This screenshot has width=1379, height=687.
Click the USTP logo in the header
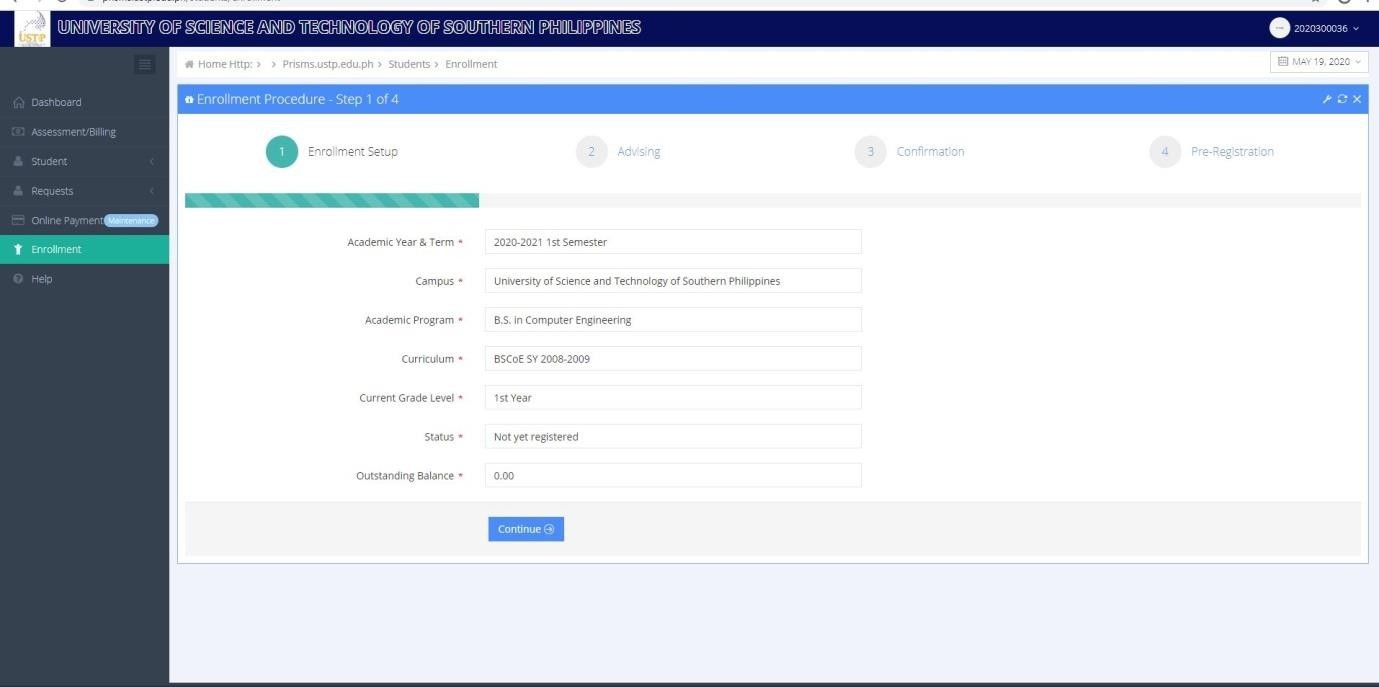(x=31, y=28)
